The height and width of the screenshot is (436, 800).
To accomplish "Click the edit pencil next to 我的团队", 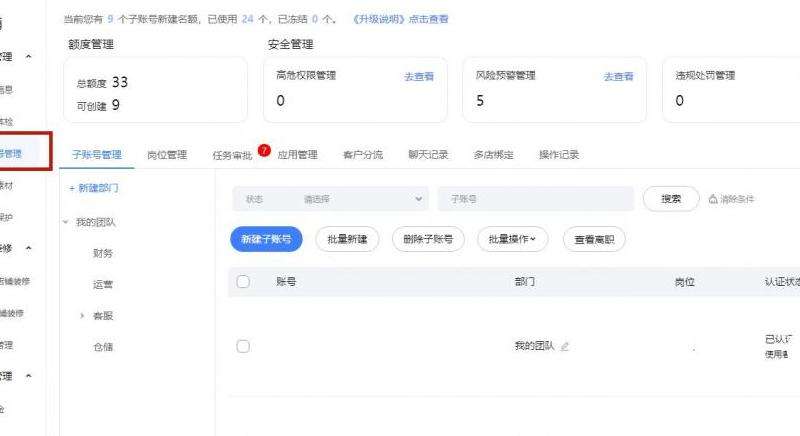I will click(x=565, y=346).
